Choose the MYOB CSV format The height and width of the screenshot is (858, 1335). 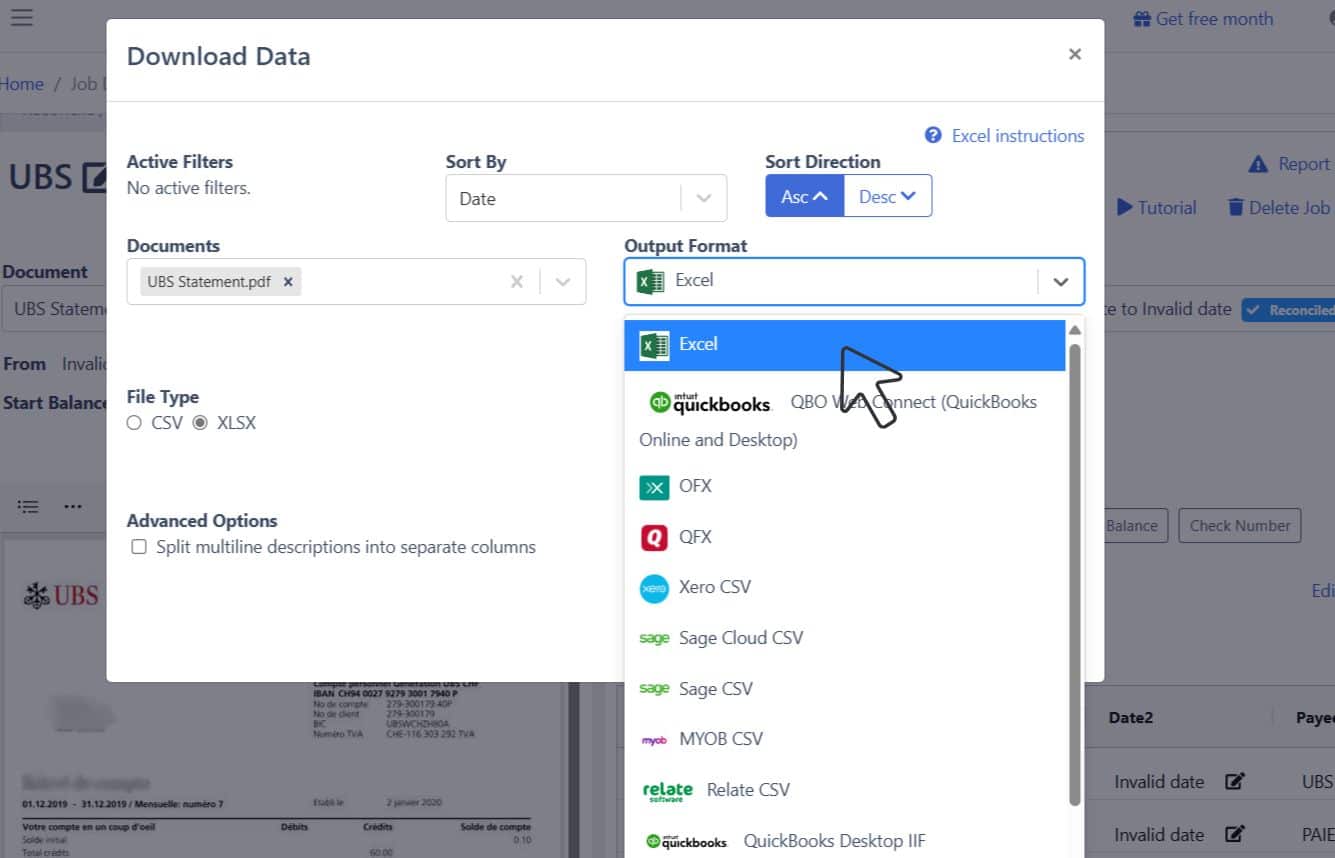[845, 740]
